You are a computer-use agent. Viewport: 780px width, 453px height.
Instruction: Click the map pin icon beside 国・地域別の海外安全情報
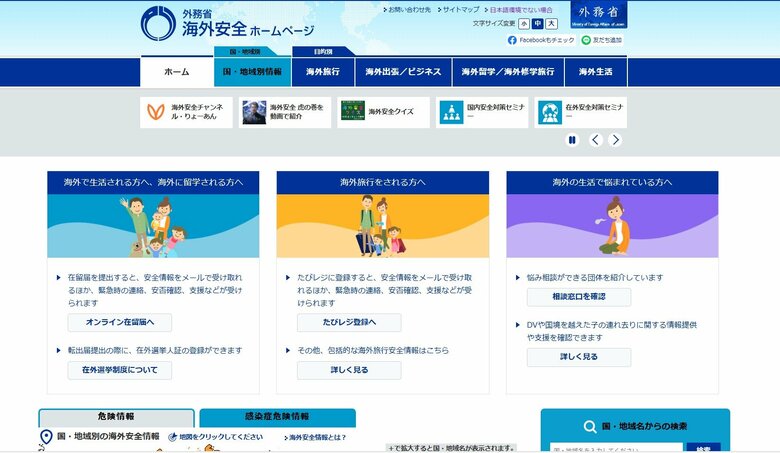point(46,437)
